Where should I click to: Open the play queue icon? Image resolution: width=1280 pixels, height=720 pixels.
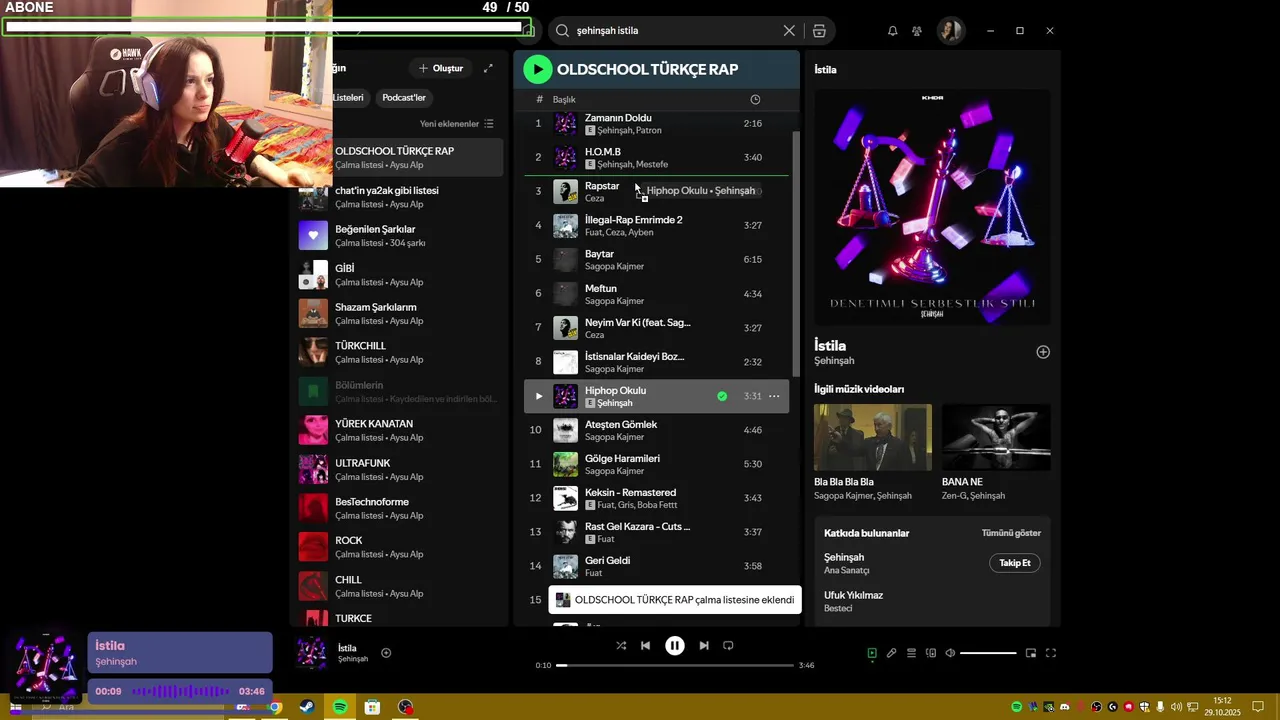(911, 653)
